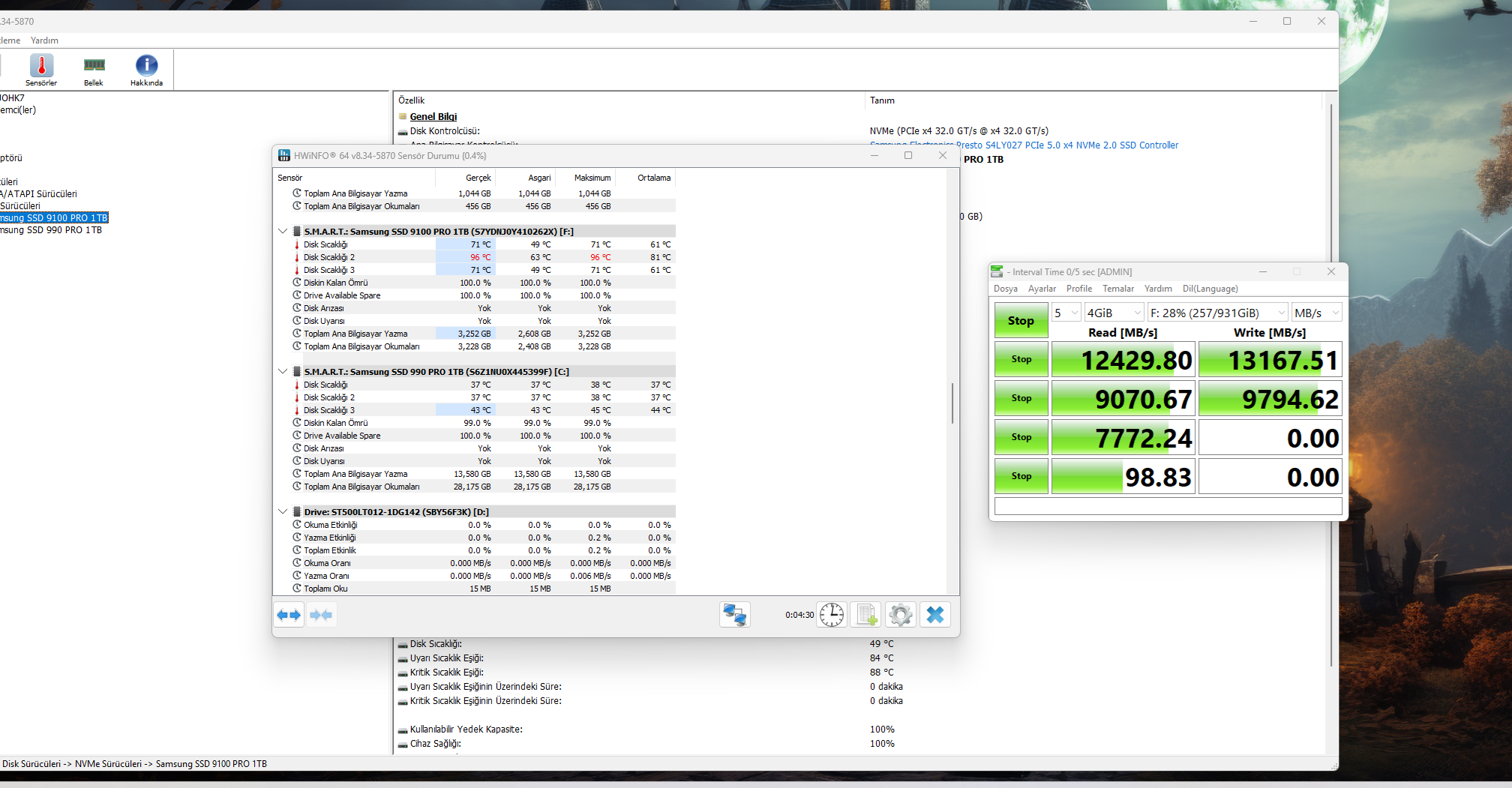Click the Gerçek column header
This screenshot has width=1512, height=788.
tap(465, 178)
